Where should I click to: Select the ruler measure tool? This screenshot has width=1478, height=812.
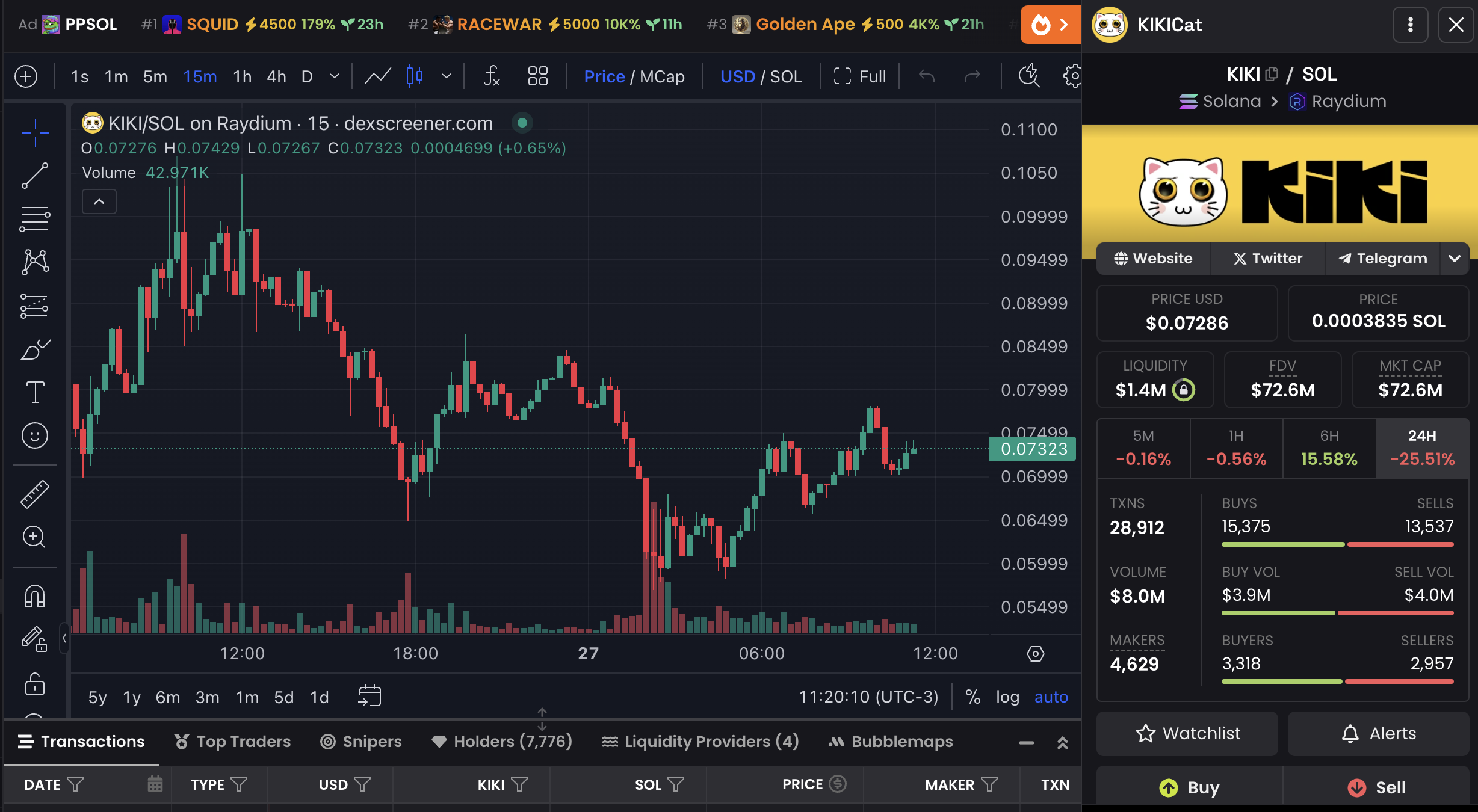pyautogui.click(x=35, y=494)
